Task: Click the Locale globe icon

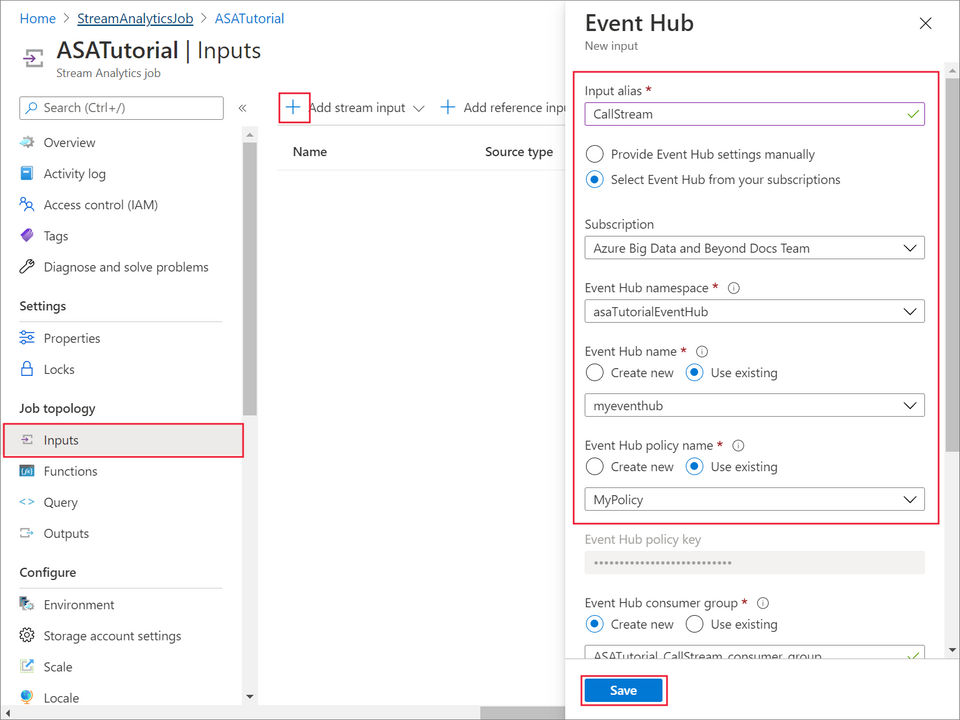Action: 27,697
